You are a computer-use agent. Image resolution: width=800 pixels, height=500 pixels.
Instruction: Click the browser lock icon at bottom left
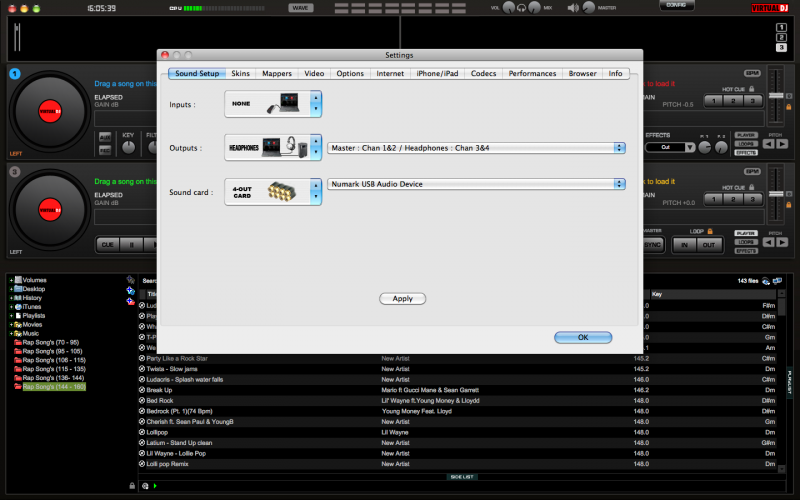132,485
